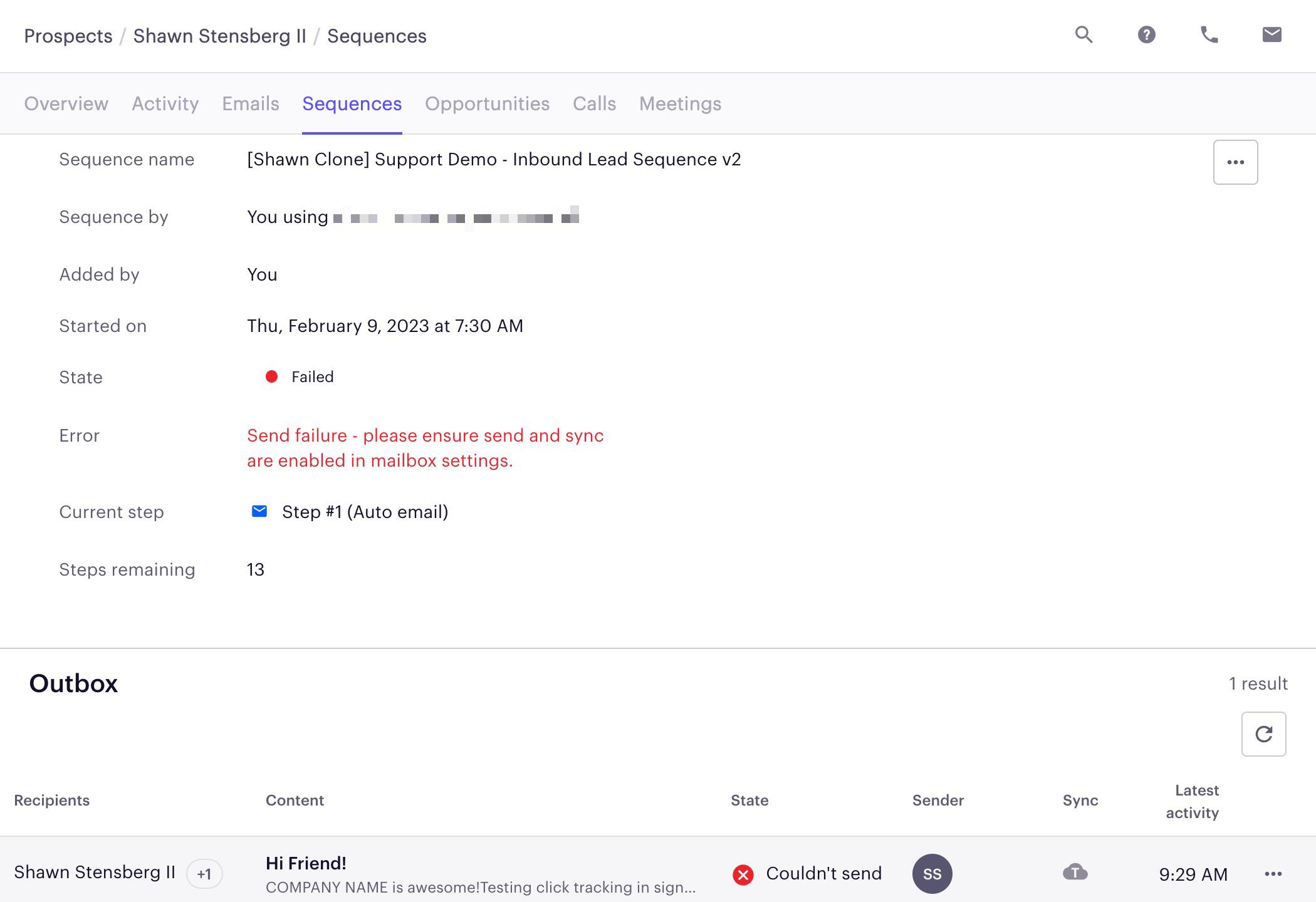Click the red Couldn't send error icon
Viewport: 1316px width, 902px height.
tap(743, 874)
